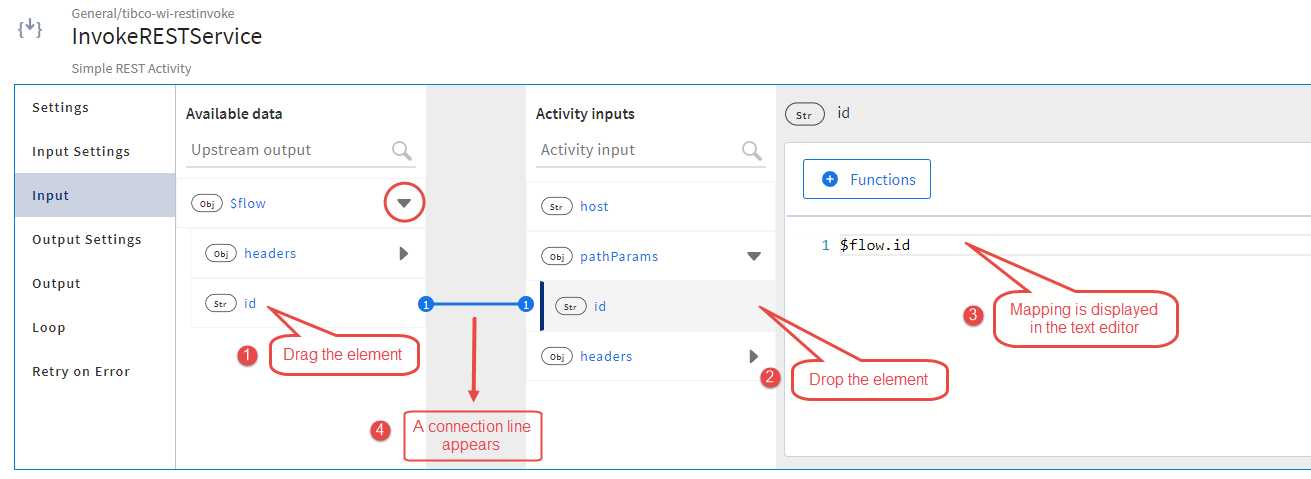Open the Settings tab
The height and width of the screenshot is (479, 1311).
point(60,107)
